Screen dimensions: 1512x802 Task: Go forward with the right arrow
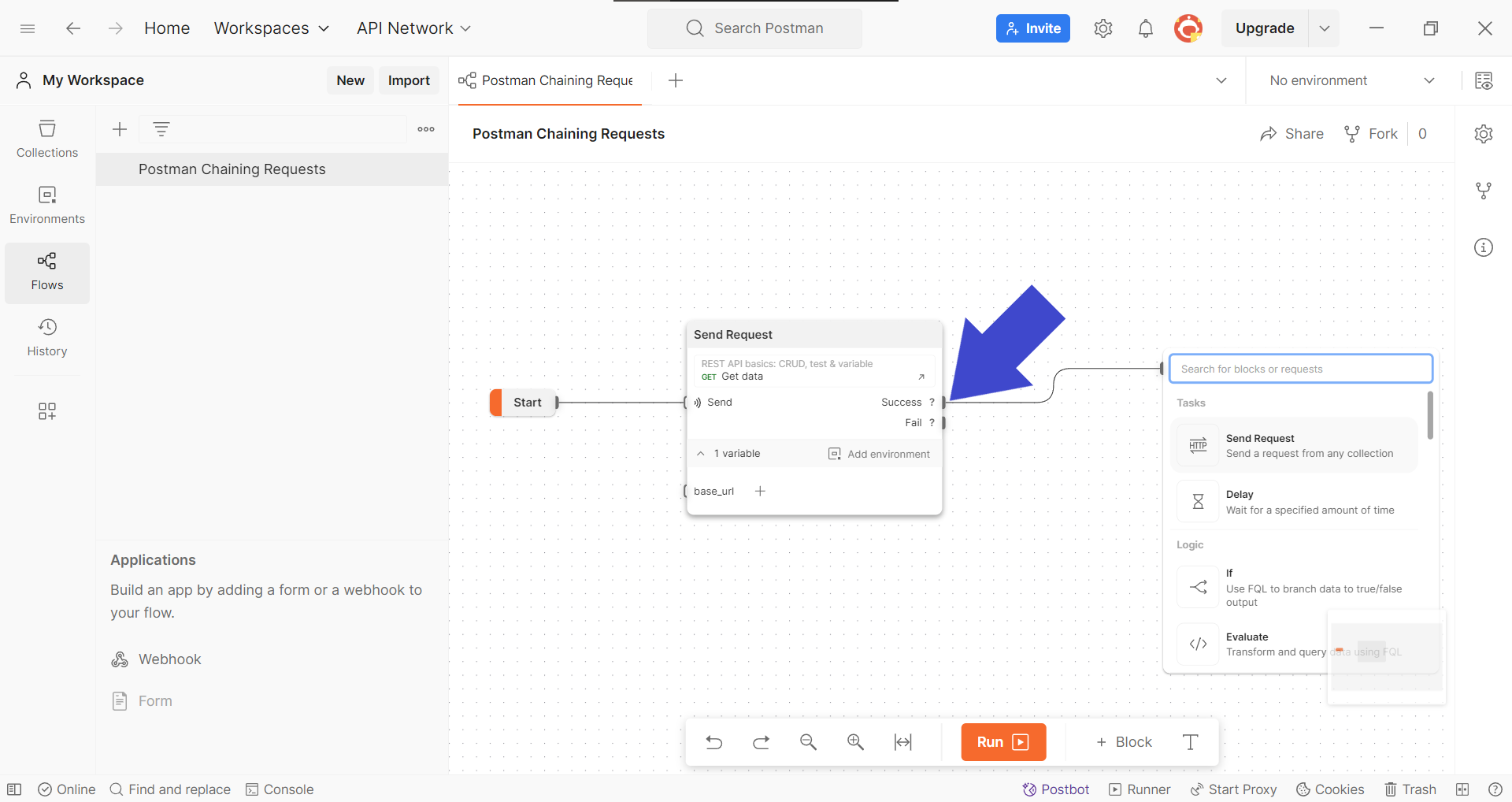(x=116, y=28)
